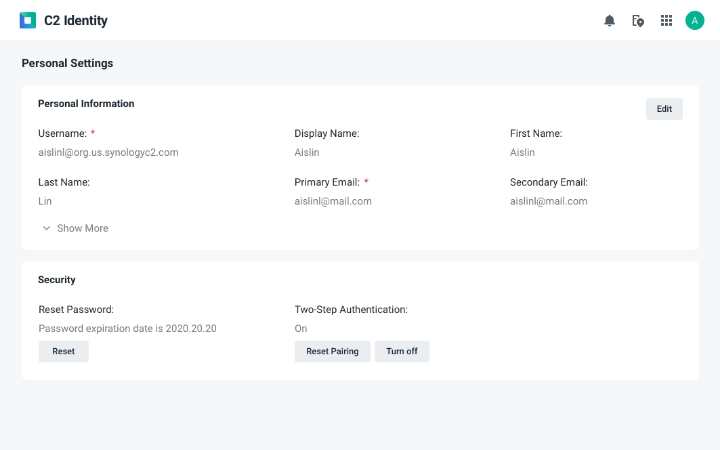The width and height of the screenshot is (720, 450).
Task: Click the Last Name label
Action: pyautogui.click(x=64, y=182)
